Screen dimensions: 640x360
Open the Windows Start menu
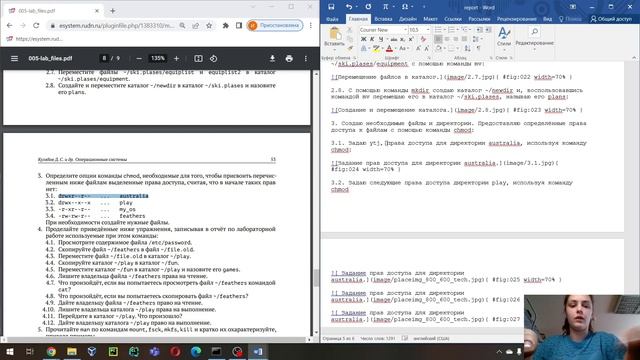pyautogui.click(x=9, y=351)
